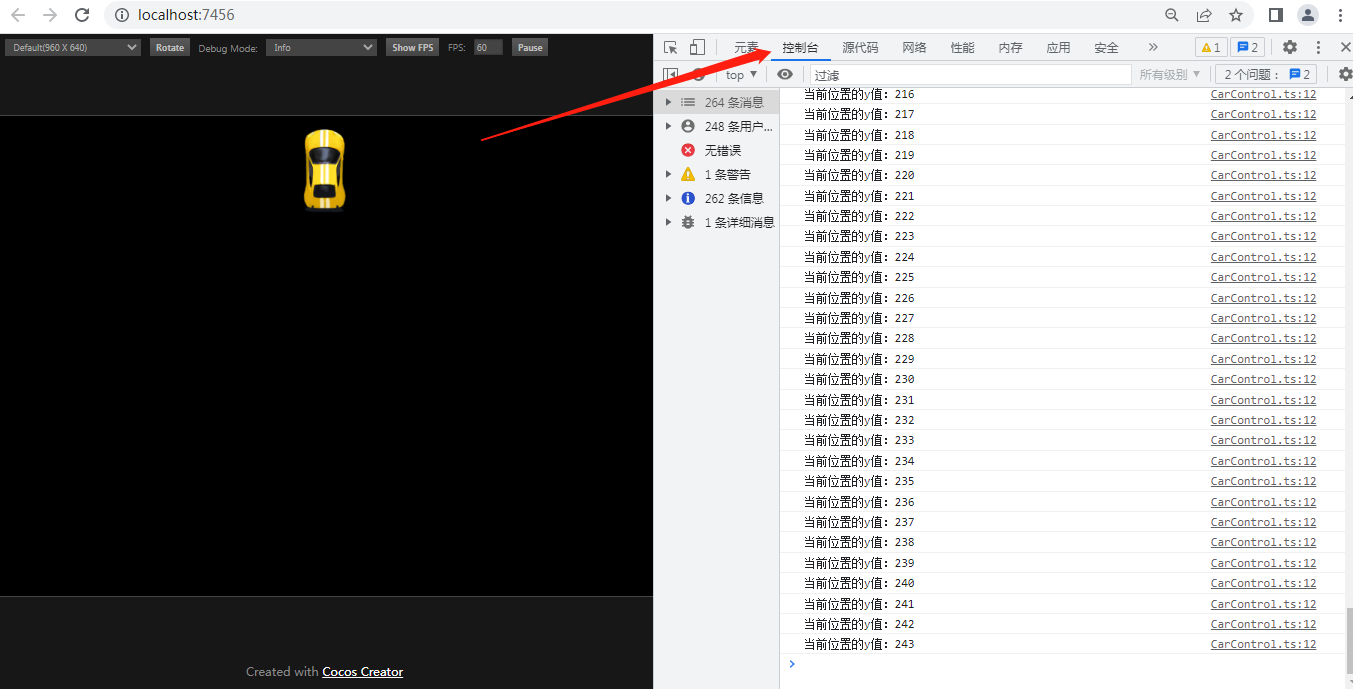Screen dimensions: 1353x689
Task: Switch to the 元素 tab
Action: click(x=746, y=47)
